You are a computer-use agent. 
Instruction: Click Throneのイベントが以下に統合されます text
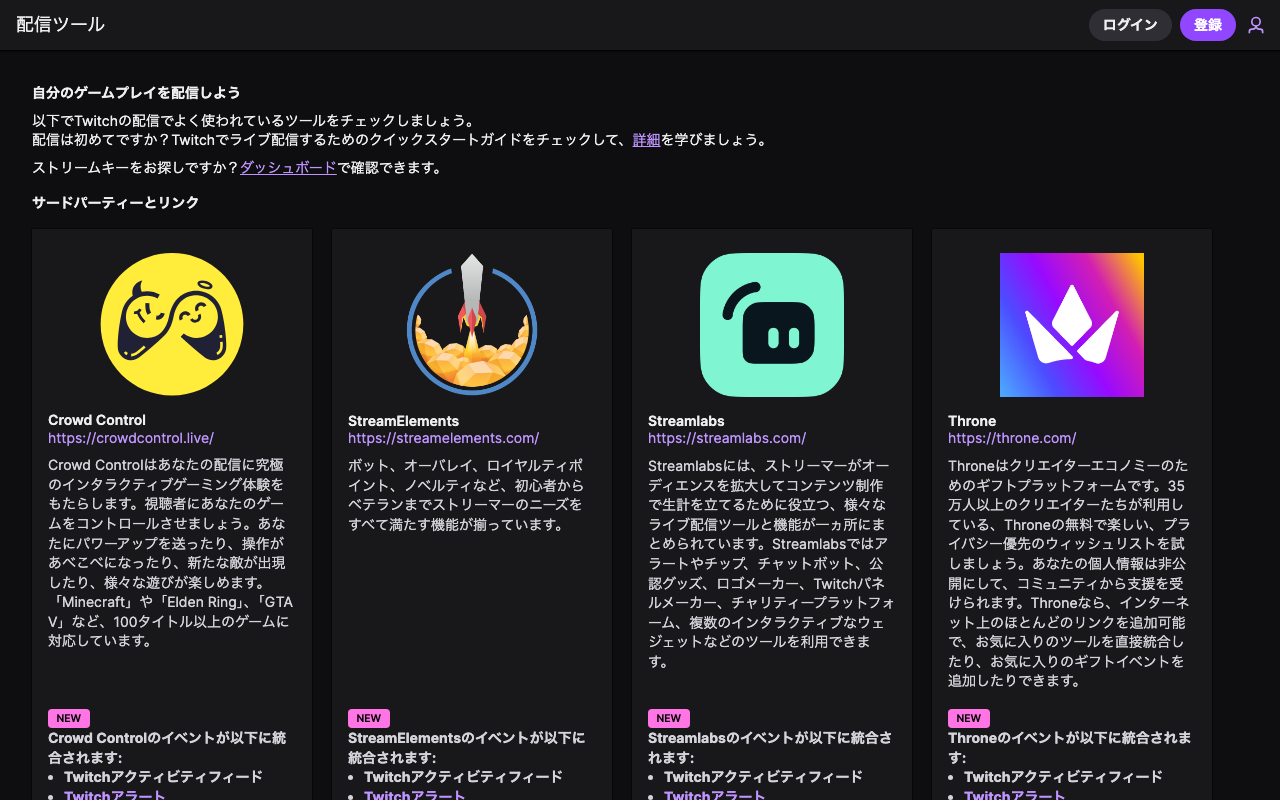coord(1070,748)
